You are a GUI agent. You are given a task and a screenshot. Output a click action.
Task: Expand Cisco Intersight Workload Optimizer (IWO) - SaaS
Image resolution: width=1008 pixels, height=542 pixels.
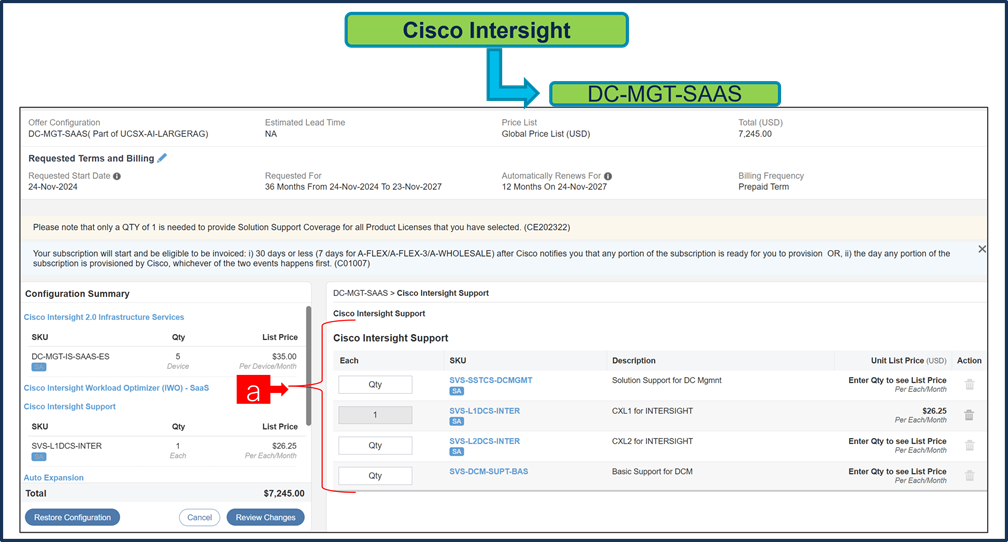(x=116, y=388)
